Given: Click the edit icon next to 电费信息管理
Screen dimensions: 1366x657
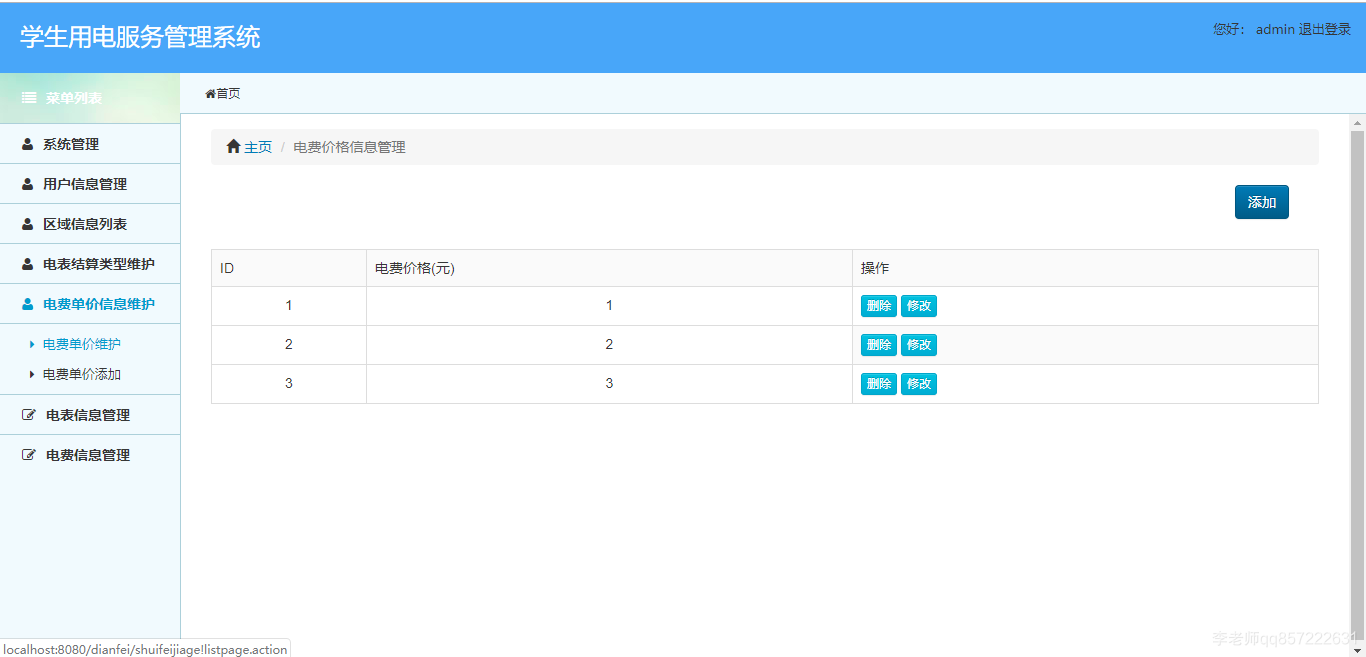Looking at the screenshot, I should pos(26,455).
